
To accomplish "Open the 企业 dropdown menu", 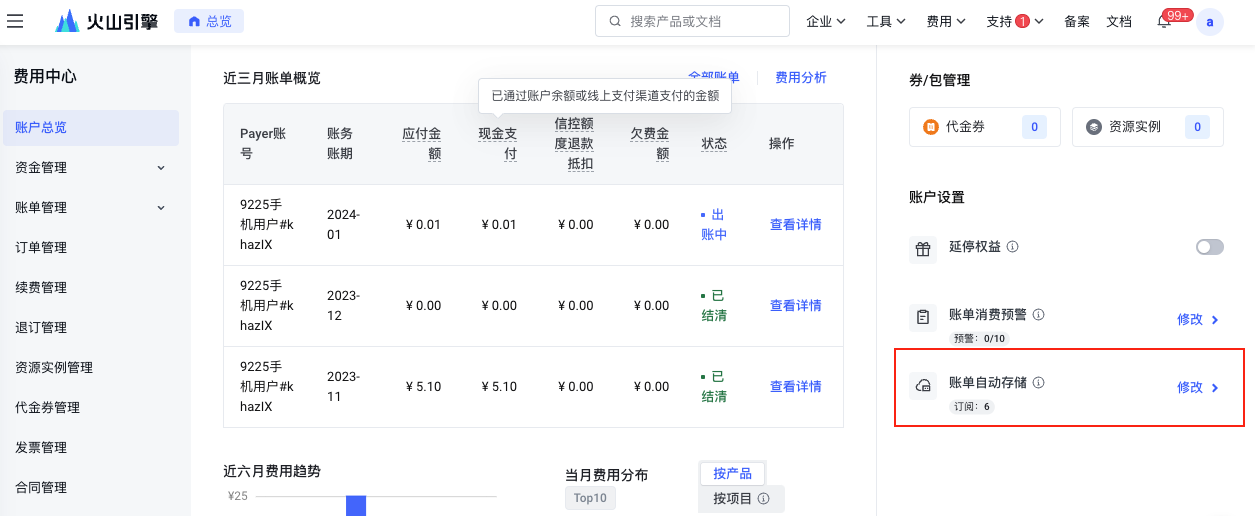I will [x=826, y=21].
